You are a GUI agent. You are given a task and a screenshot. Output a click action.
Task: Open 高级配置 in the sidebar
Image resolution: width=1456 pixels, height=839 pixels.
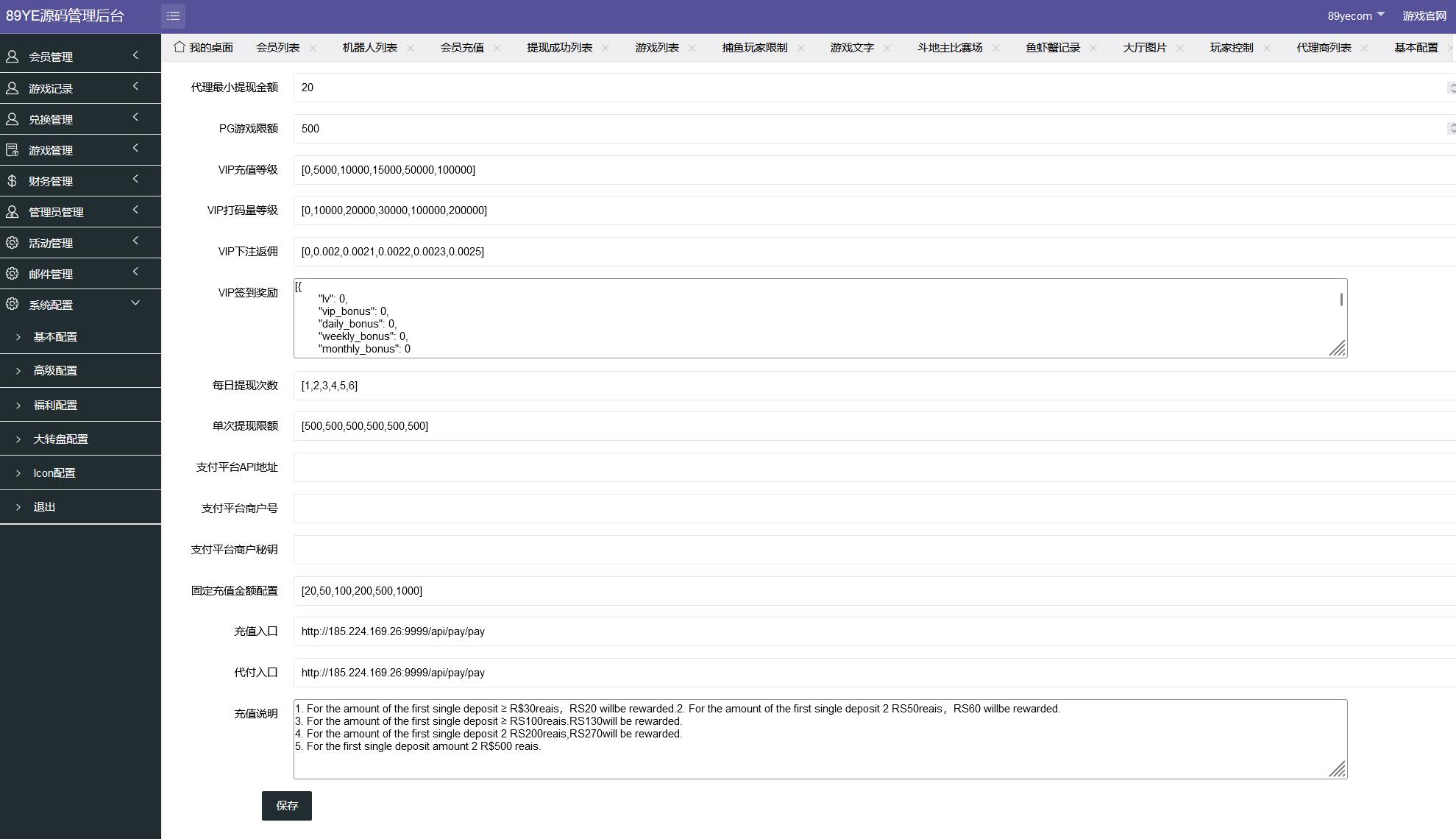click(80, 371)
